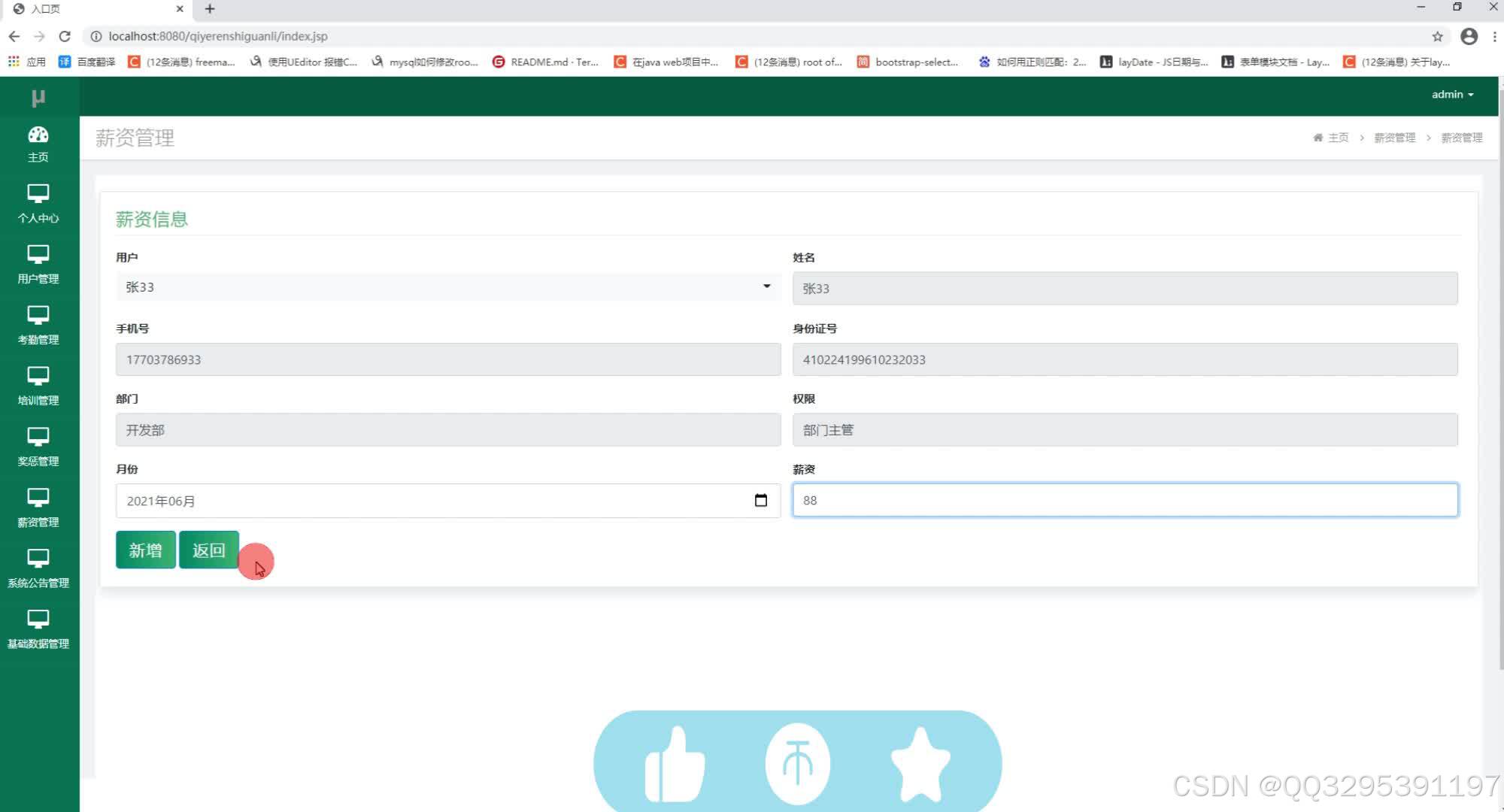Open 用户管理 in the sidebar
This screenshot has height=812, width=1504.
point(38,265)
